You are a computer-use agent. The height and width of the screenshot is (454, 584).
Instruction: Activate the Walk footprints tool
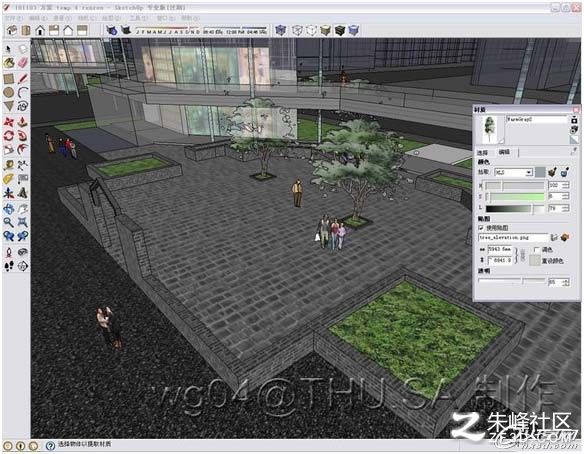point(9,266)
